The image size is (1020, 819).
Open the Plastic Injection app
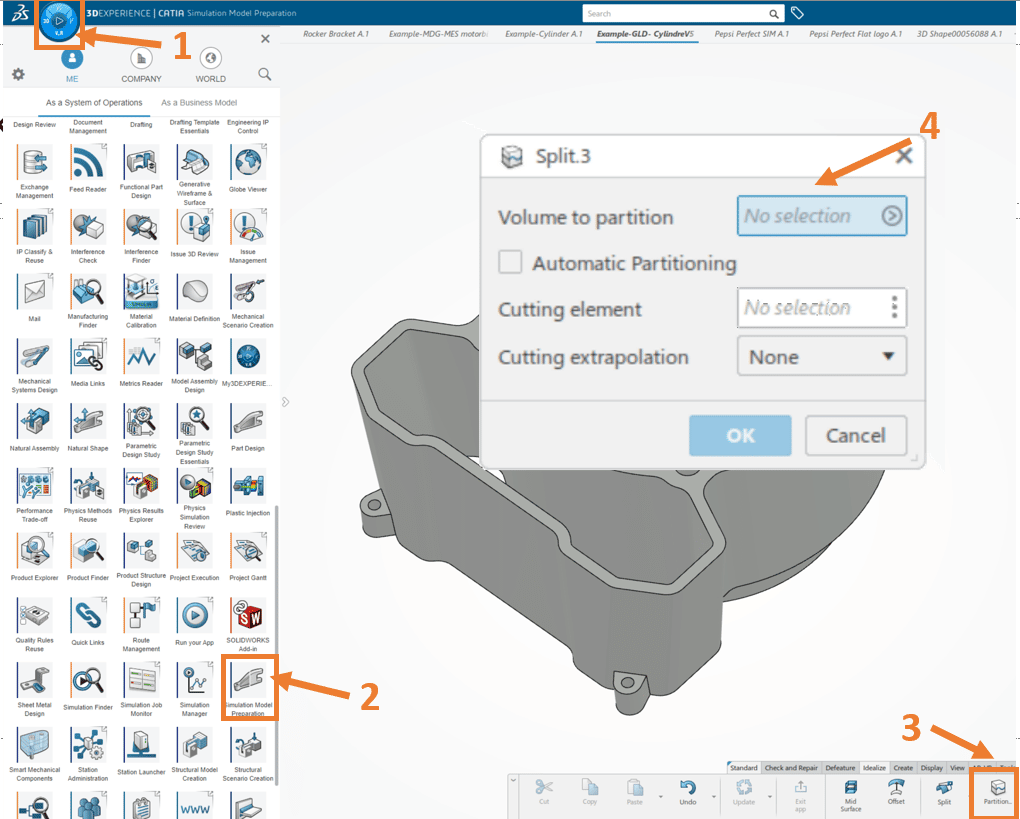point(248,492)
